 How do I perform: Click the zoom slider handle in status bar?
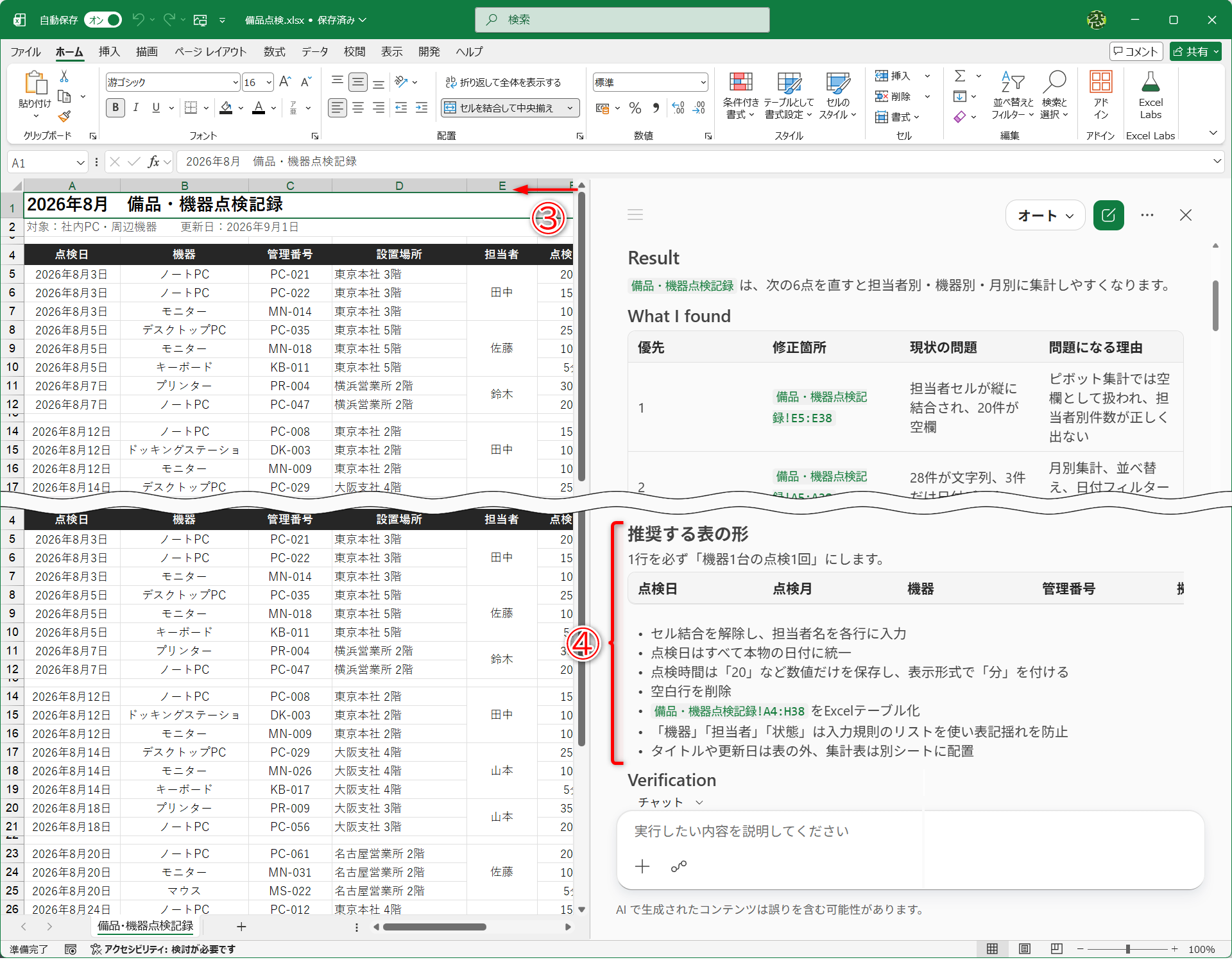tap(1127, 949)
